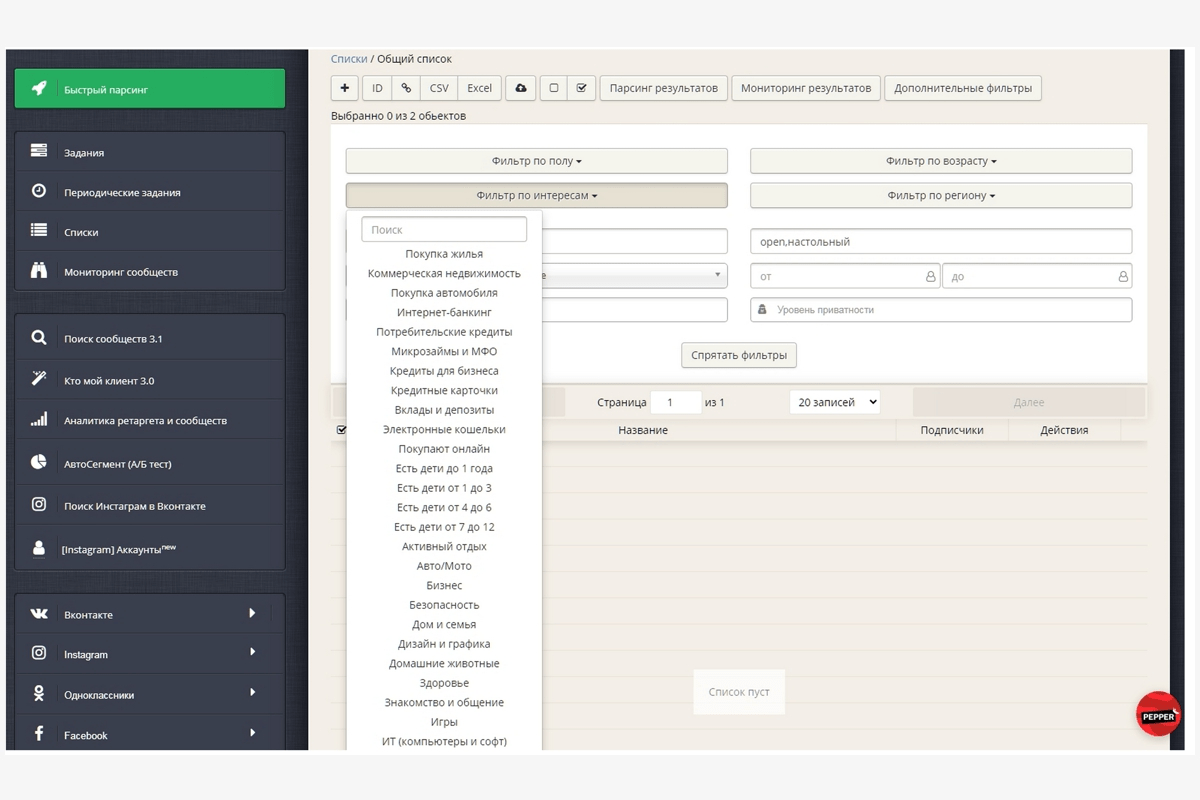Image resolution: width=1200 pixels, height=800 pixels.
Task: Open Быстрый парсинг with rocket icon
Action: (x=149, y=89)
